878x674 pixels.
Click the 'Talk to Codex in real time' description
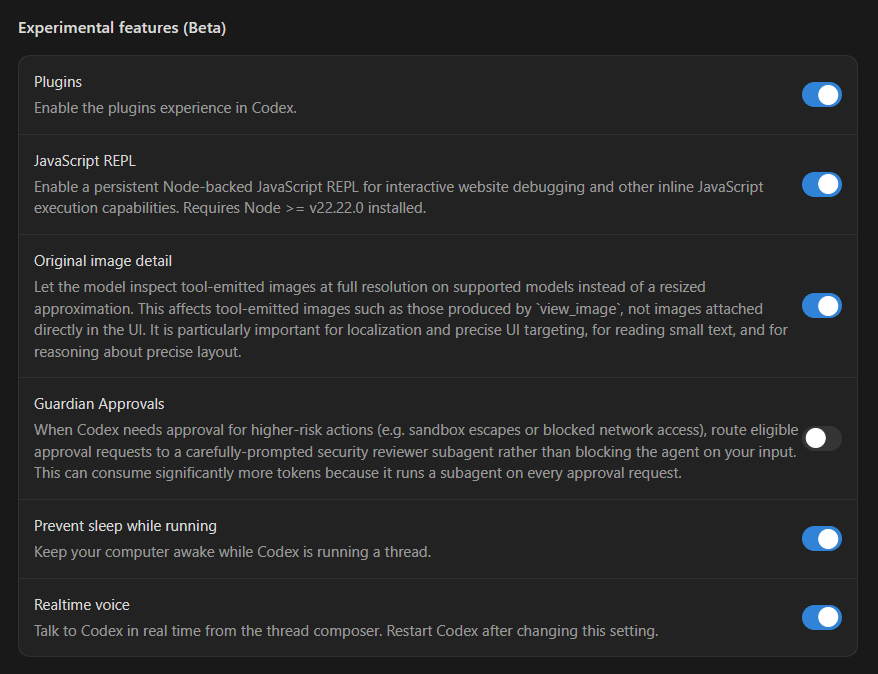click(x=346, y=631)
